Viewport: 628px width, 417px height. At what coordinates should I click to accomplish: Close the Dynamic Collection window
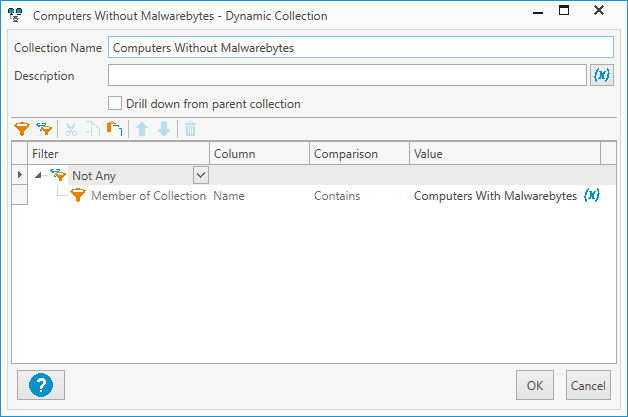(599, 10)
